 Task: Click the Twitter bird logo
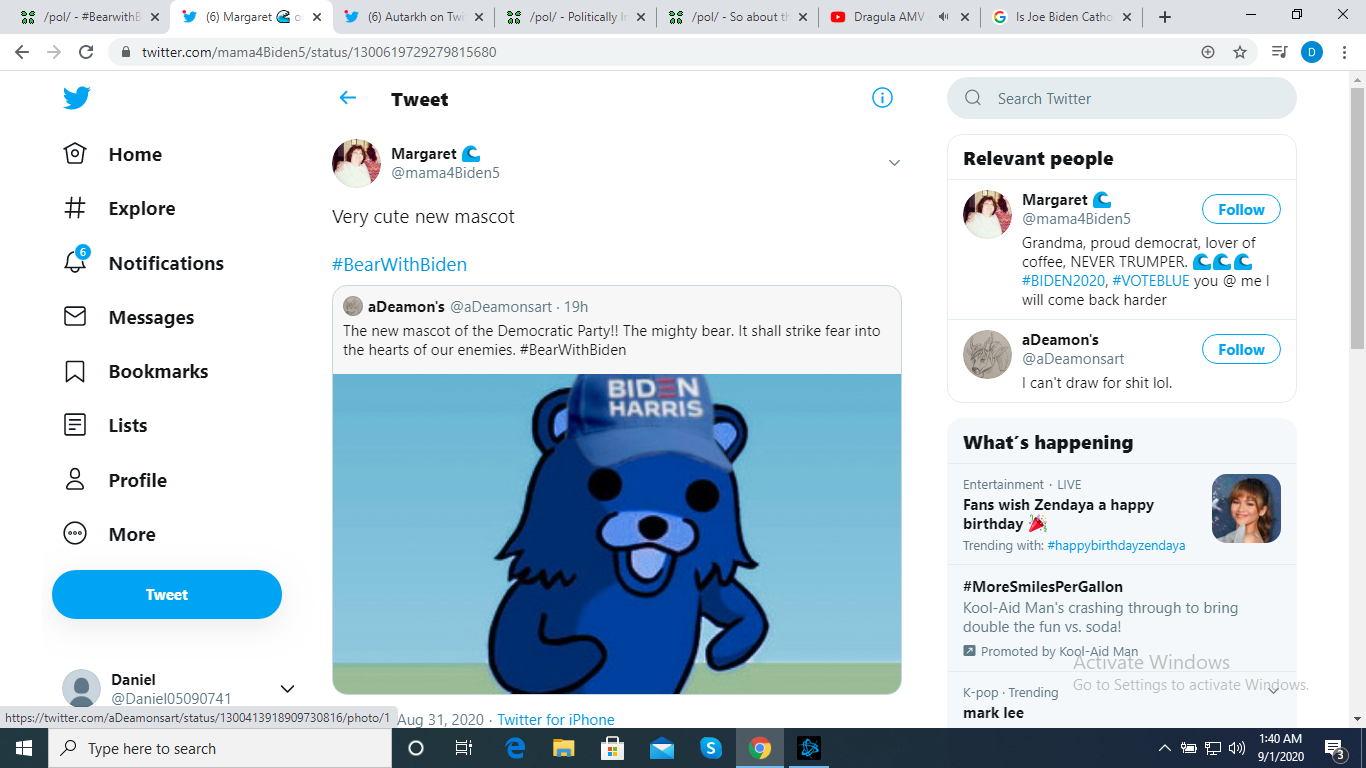[x=77, y=98]
